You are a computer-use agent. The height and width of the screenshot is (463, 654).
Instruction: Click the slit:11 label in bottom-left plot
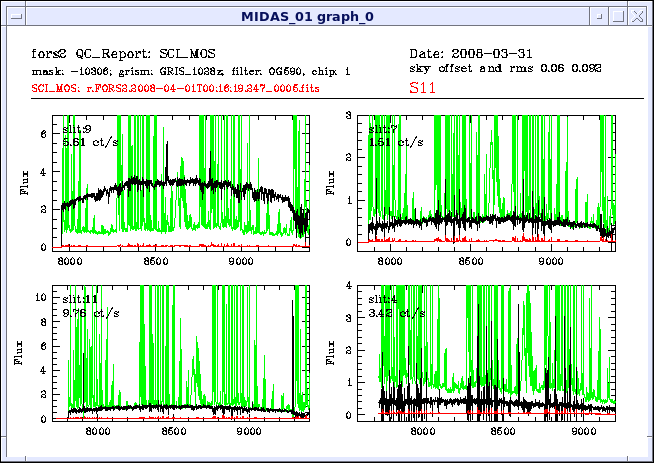[81, 299]
